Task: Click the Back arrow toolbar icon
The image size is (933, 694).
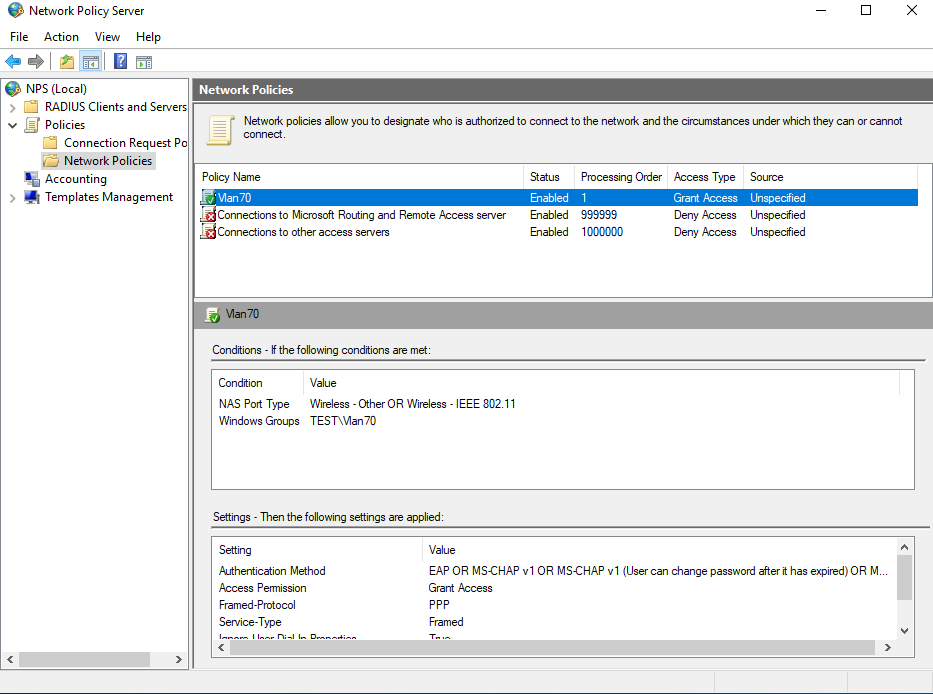Action: click(13, 62)
